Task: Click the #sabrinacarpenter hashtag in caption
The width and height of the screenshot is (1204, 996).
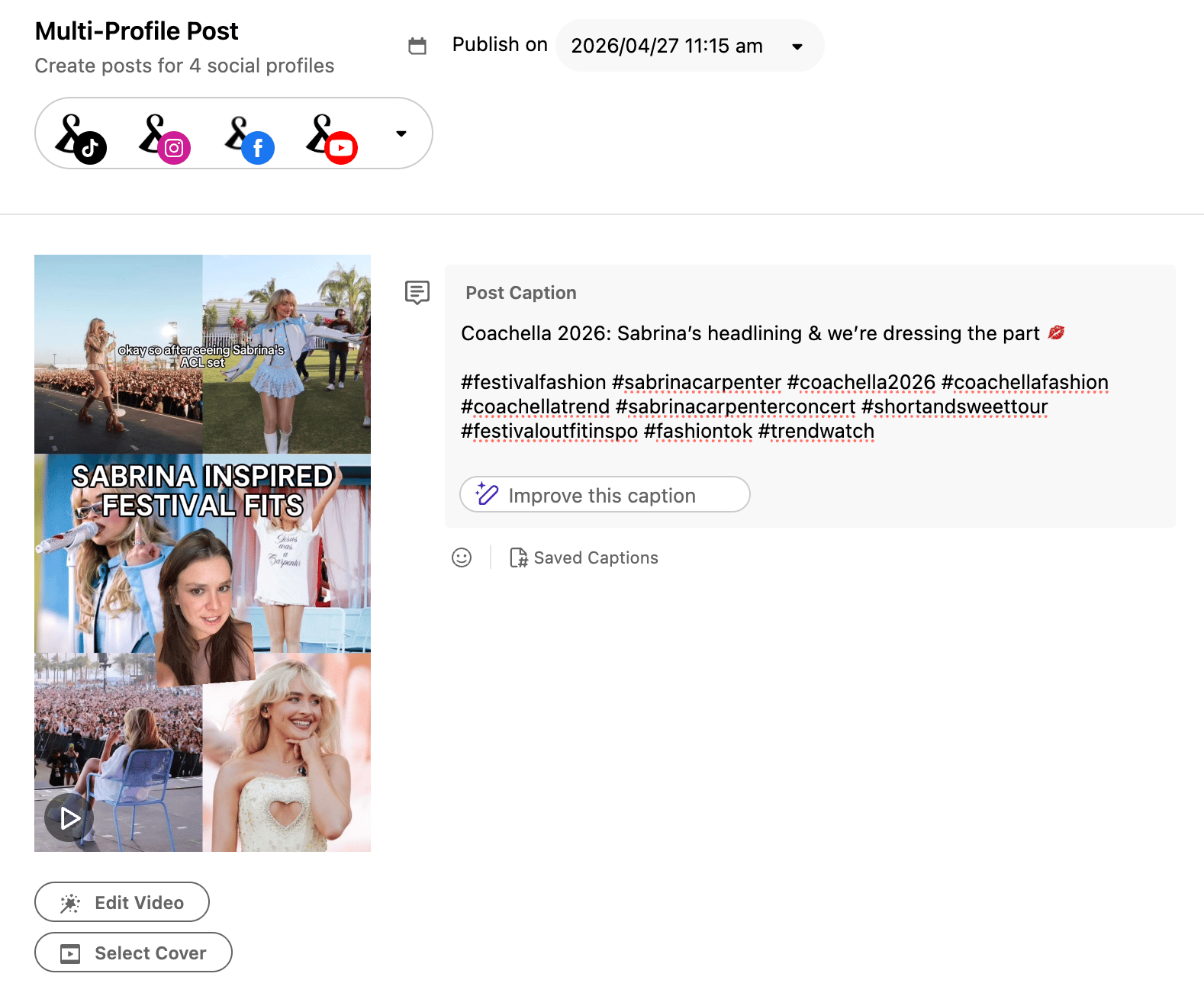Action: (697, 382)
